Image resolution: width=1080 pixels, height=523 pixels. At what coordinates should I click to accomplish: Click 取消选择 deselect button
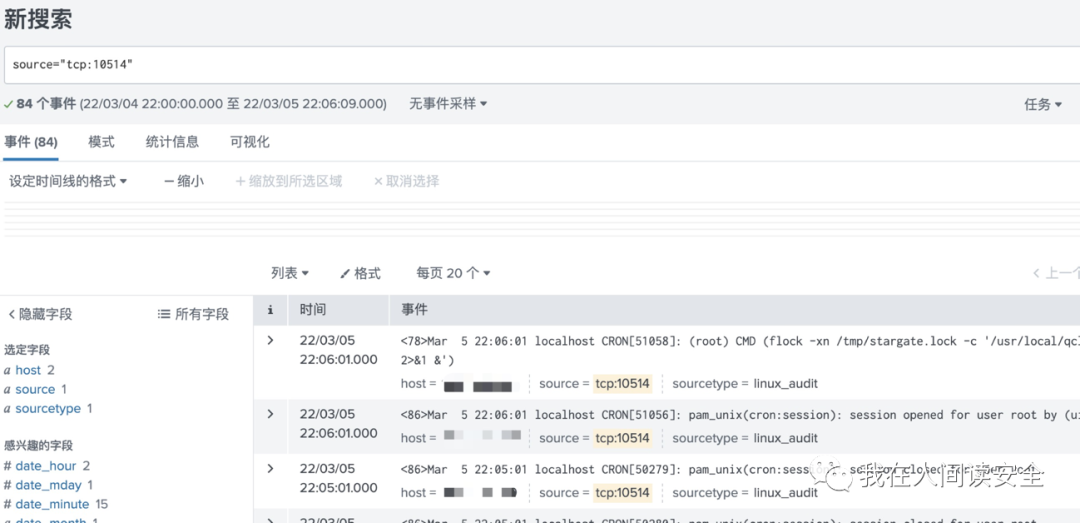tap(406, 182)
